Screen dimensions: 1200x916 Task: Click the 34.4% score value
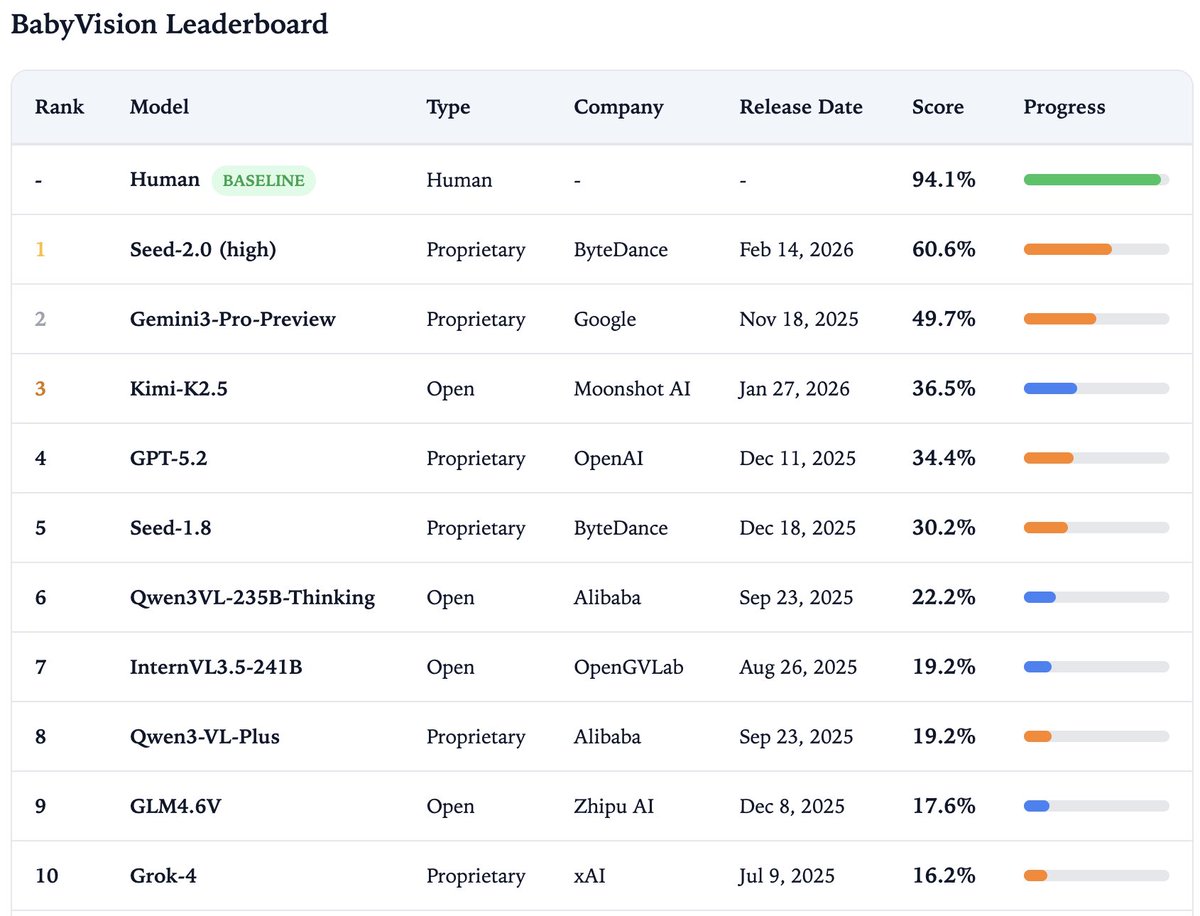(943, 458)
